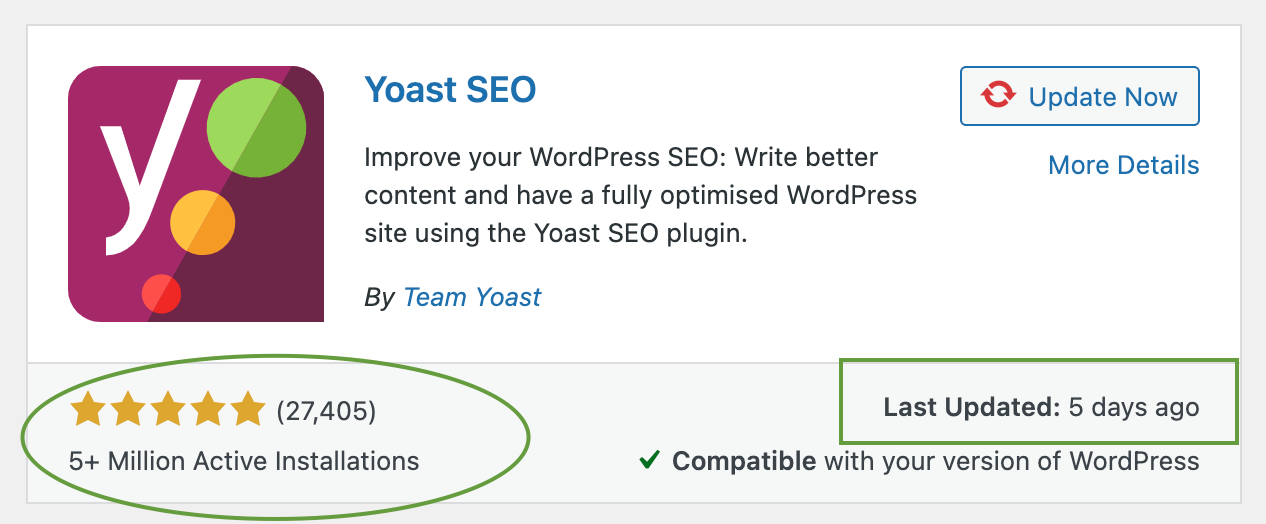Click the orange circle in the logo
Viewport: 1266px width, 524px height.
click(x=202, y=222)
